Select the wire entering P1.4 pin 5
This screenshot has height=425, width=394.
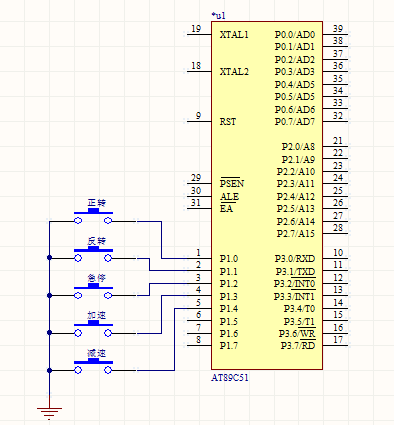coord(174,339)
